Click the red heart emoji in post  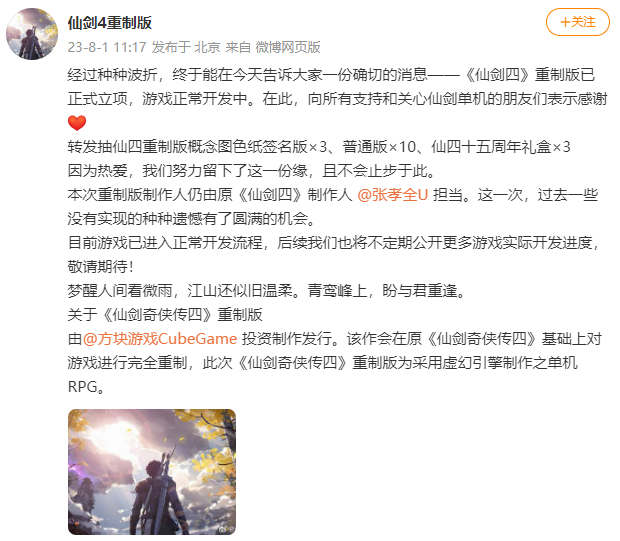coord(77,123)
